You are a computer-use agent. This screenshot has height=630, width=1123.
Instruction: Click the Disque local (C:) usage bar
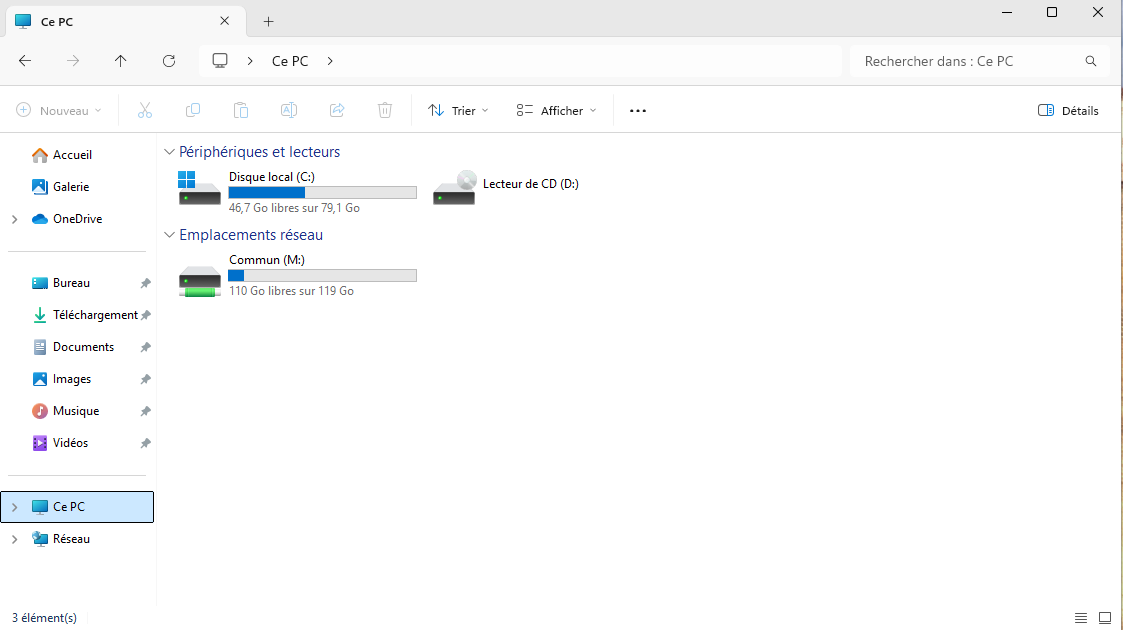point(322,193)
